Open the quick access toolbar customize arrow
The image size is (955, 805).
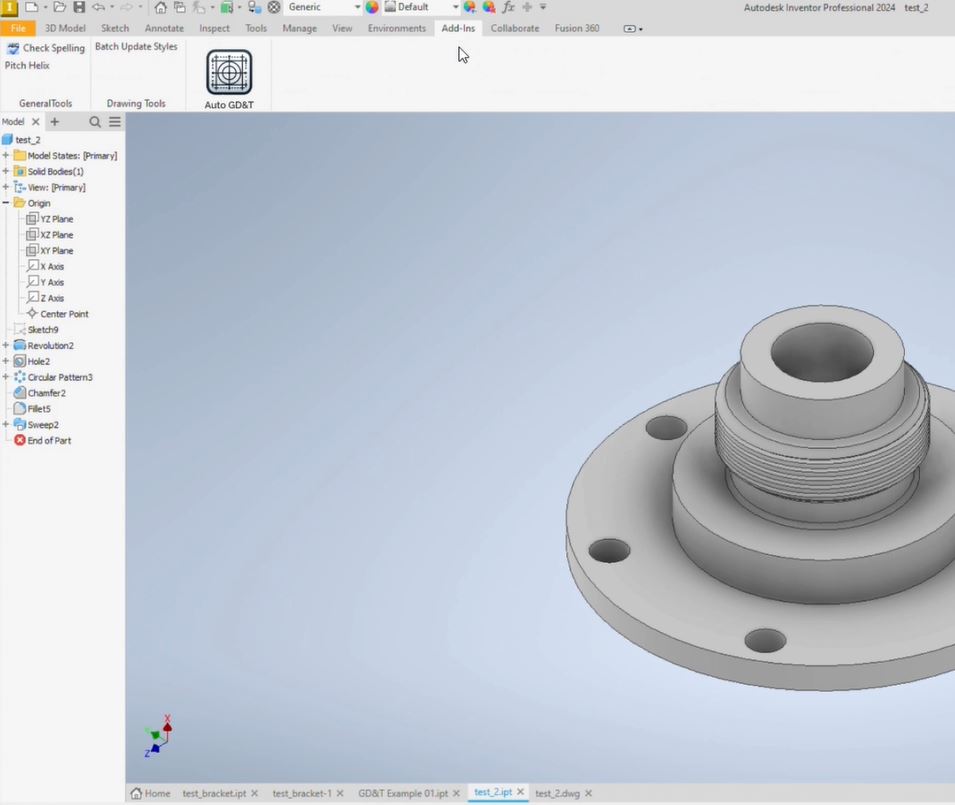tap(543, 7)
